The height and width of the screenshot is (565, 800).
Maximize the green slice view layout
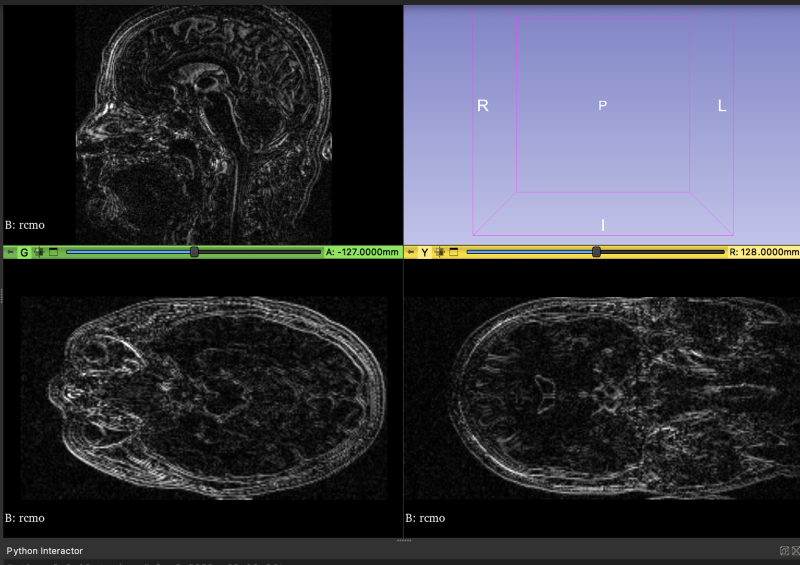coord(54,252)
